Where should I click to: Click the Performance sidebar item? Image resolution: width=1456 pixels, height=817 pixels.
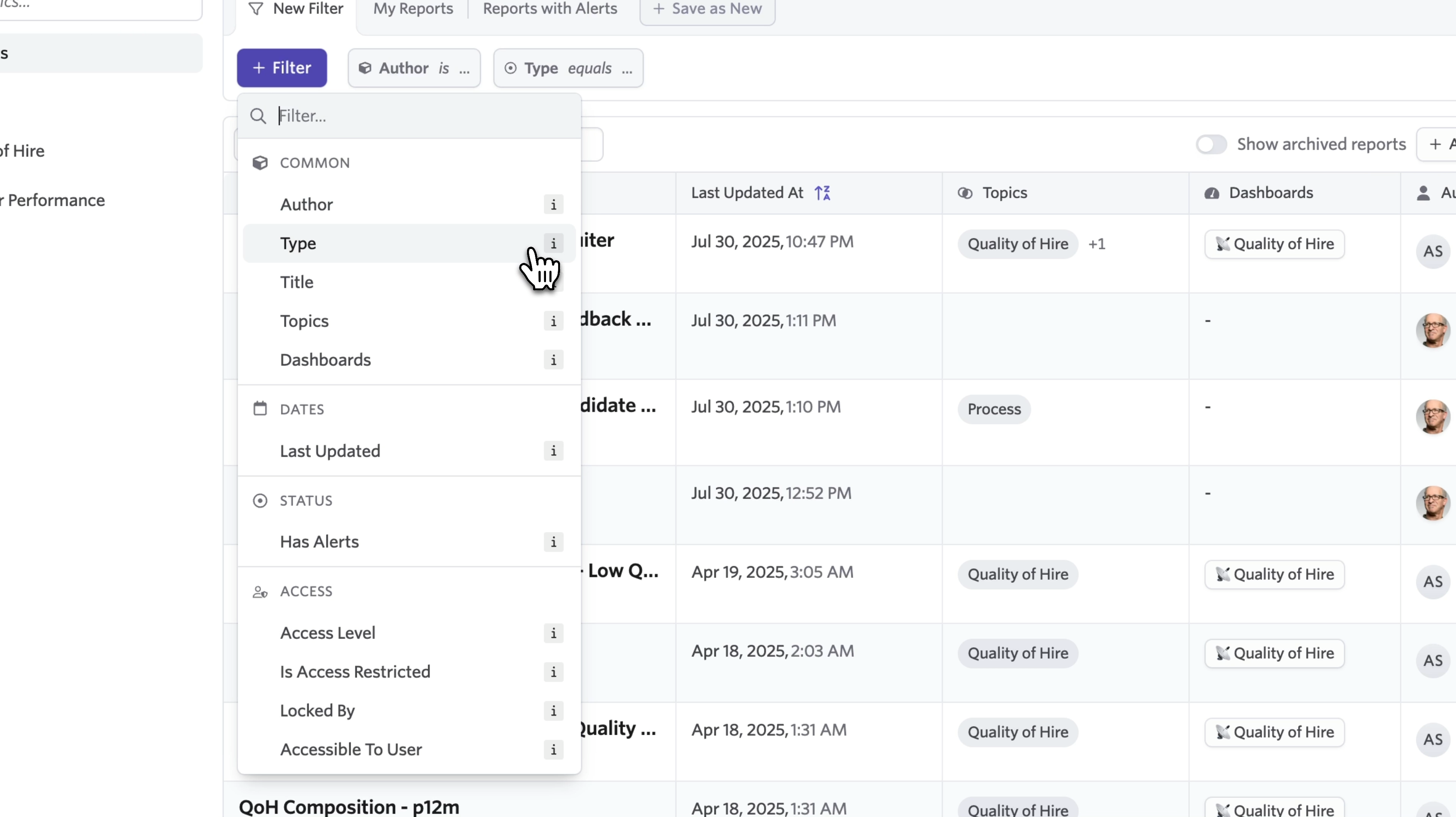(53, 200)
